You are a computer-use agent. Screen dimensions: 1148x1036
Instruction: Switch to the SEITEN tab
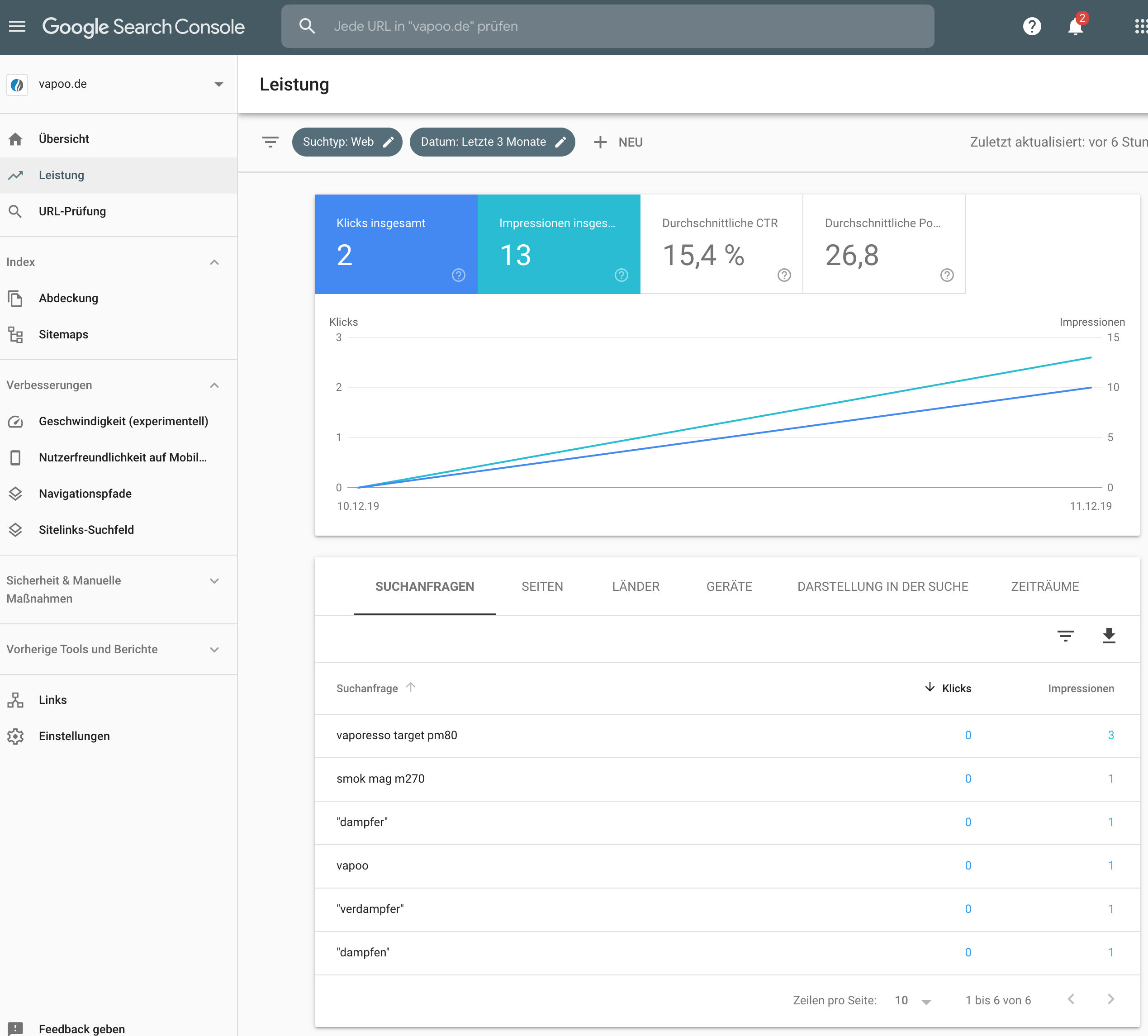[x=542, y=586]
